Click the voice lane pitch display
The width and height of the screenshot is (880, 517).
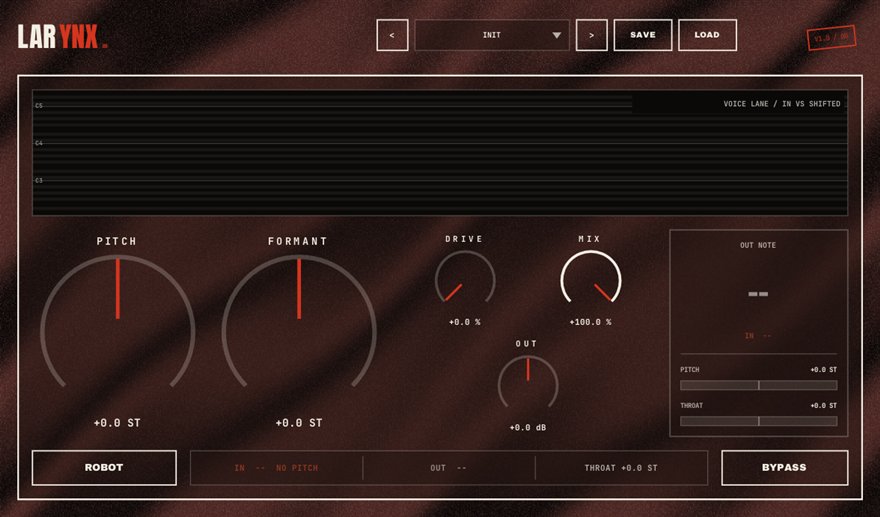click(x=440, y=153)
